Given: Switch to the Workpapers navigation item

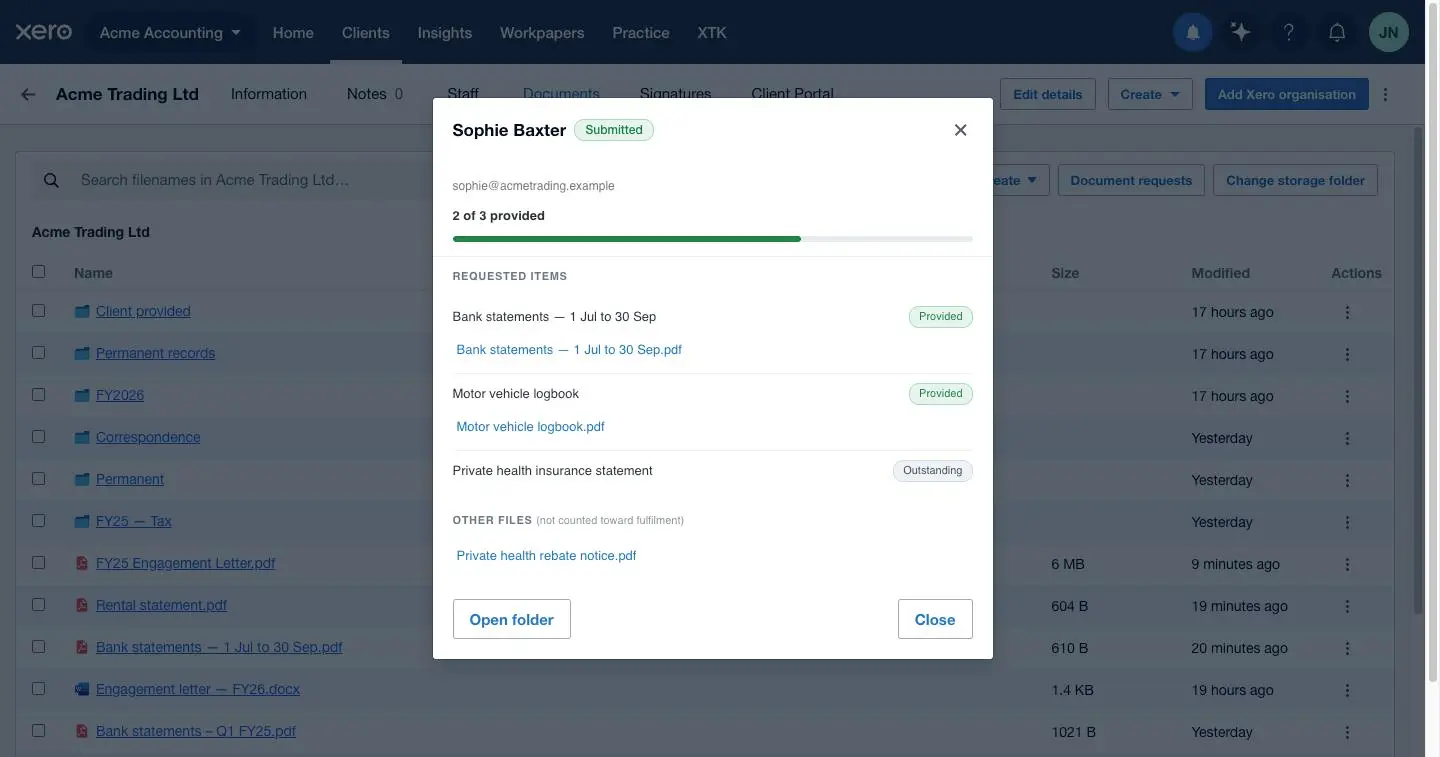Looking at the screenshot, I should tap(542, 32).
